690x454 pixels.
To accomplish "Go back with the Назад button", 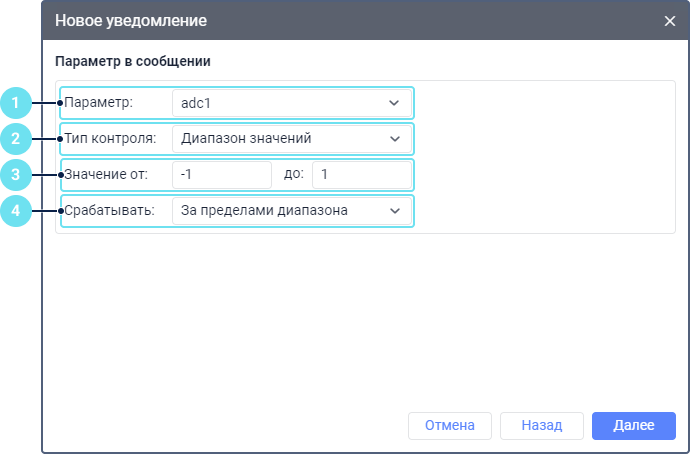I will [541, 425].
